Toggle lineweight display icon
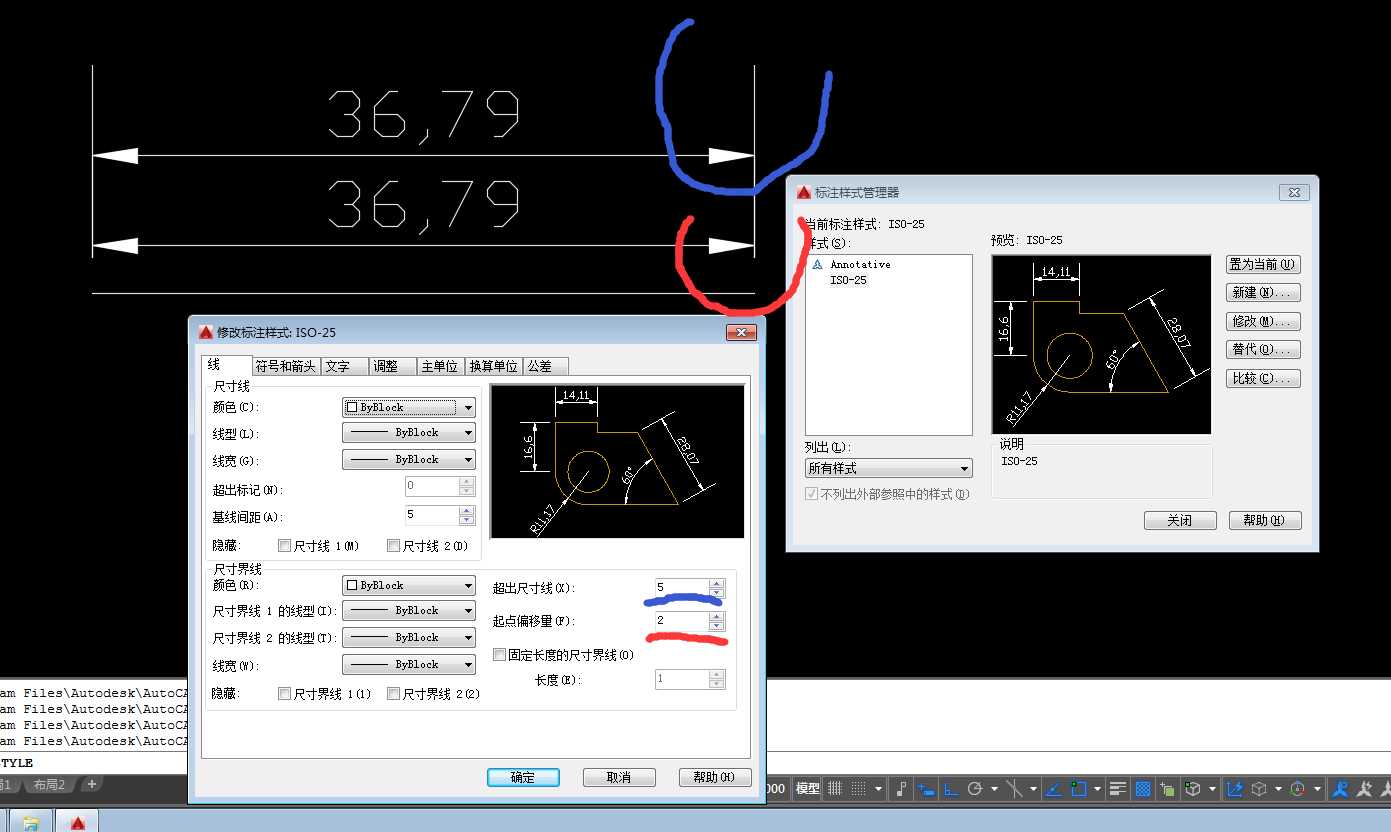The image size is (1391, 832). pyautogui.click(x=1118, y=788)
